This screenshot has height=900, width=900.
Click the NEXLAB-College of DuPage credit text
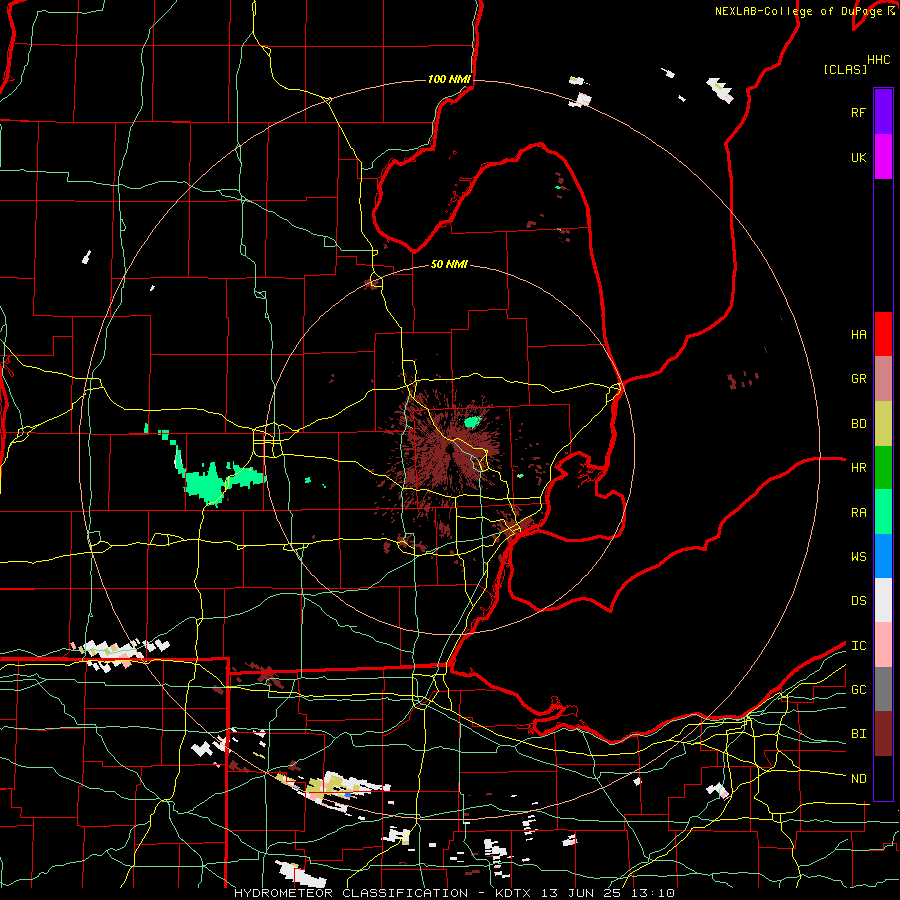click(798, 11)
